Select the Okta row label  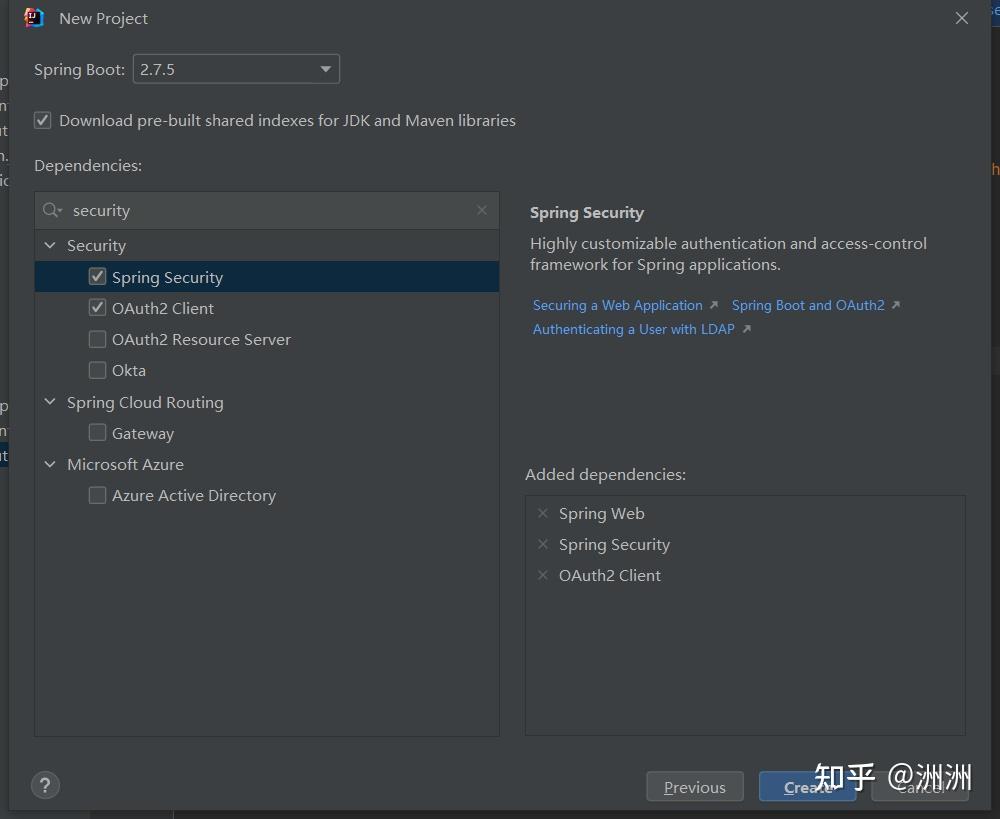(129, 371)
